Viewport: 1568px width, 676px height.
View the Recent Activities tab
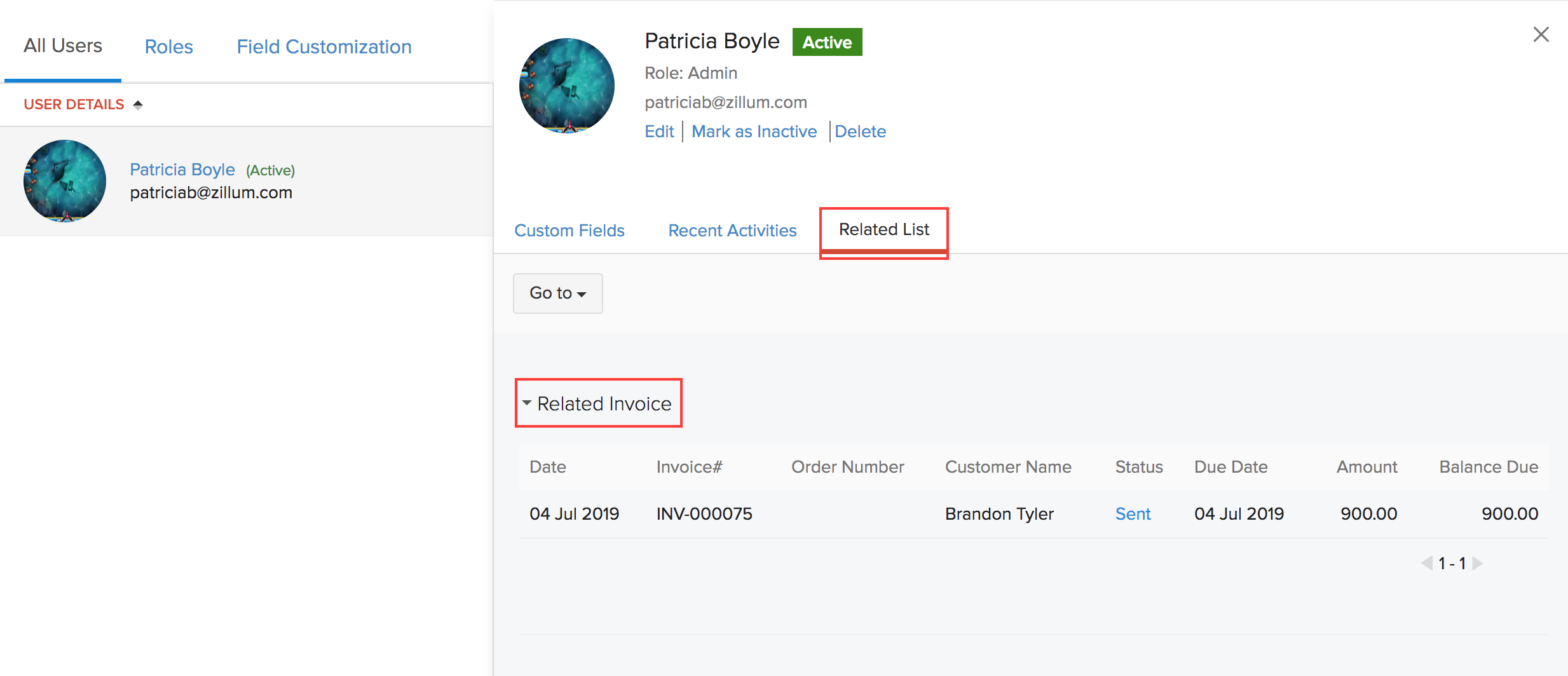(x=732, y=231)
